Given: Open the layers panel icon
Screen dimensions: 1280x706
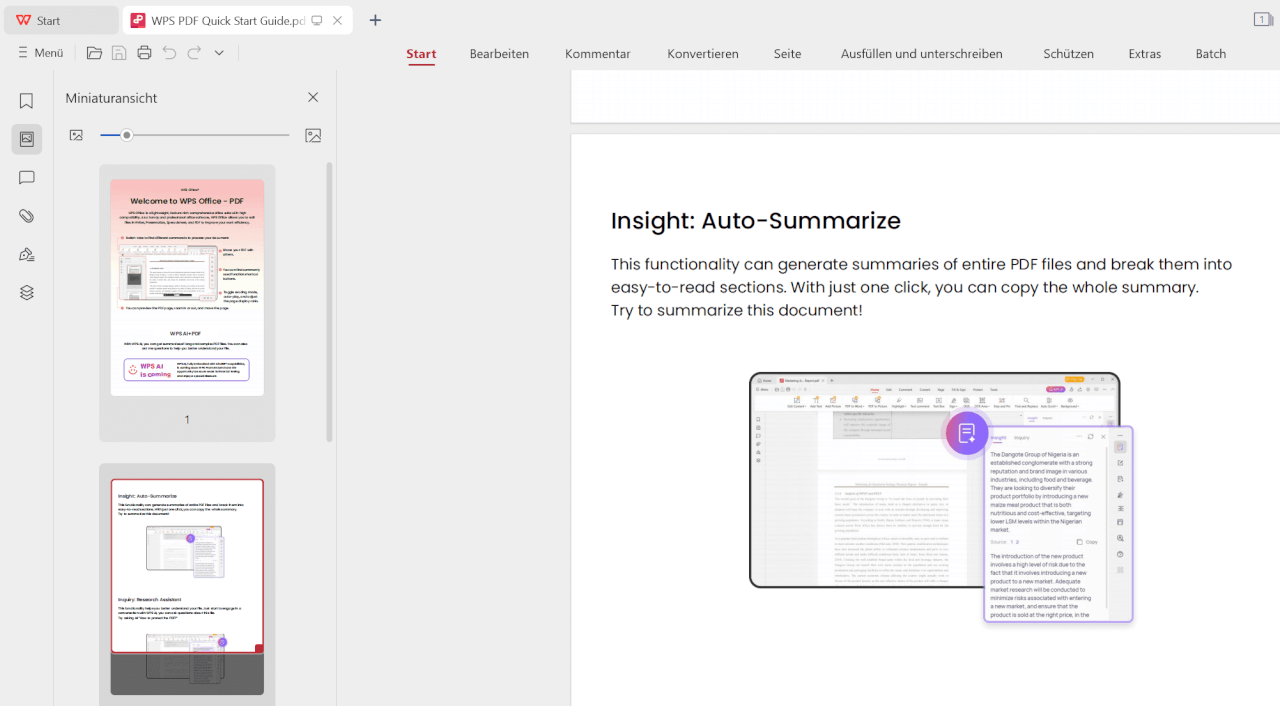Looking at the screenshot, I should coord(27,293).
